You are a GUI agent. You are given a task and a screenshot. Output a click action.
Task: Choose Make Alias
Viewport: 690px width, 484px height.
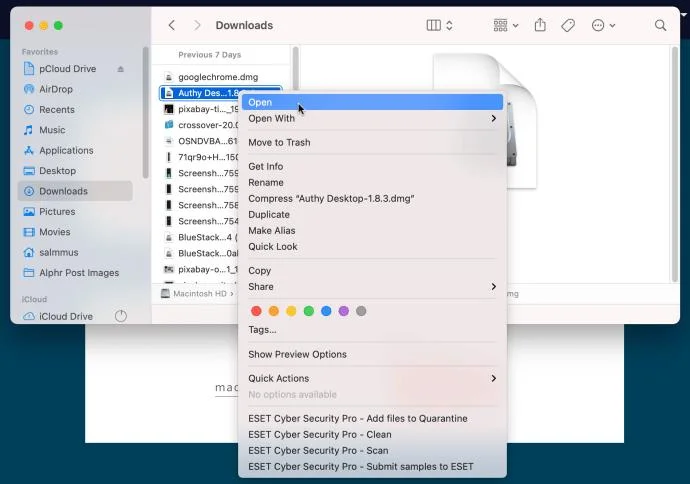click(x=372, y=231)
